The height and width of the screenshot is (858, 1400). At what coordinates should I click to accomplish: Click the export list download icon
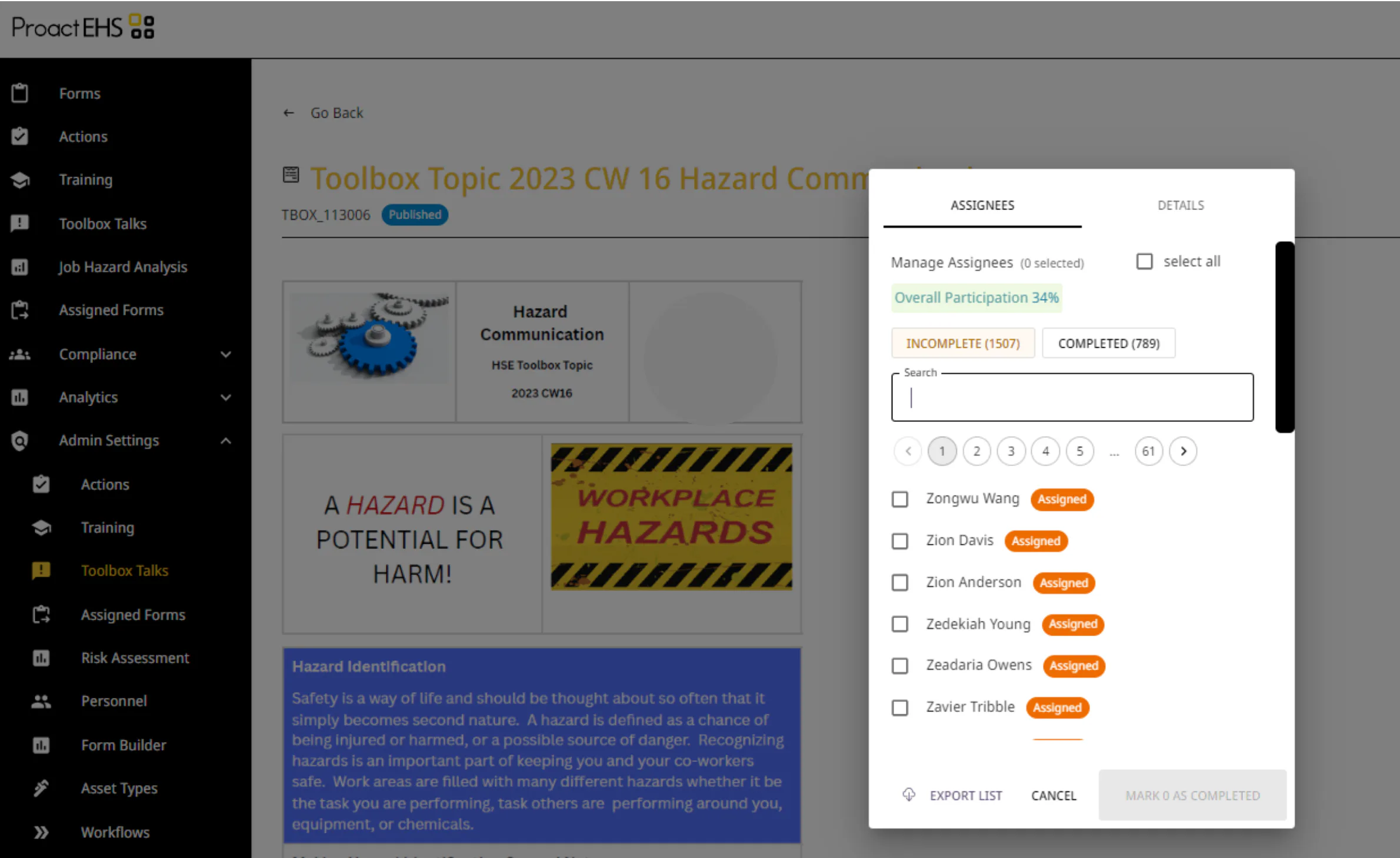coord(909,795)
